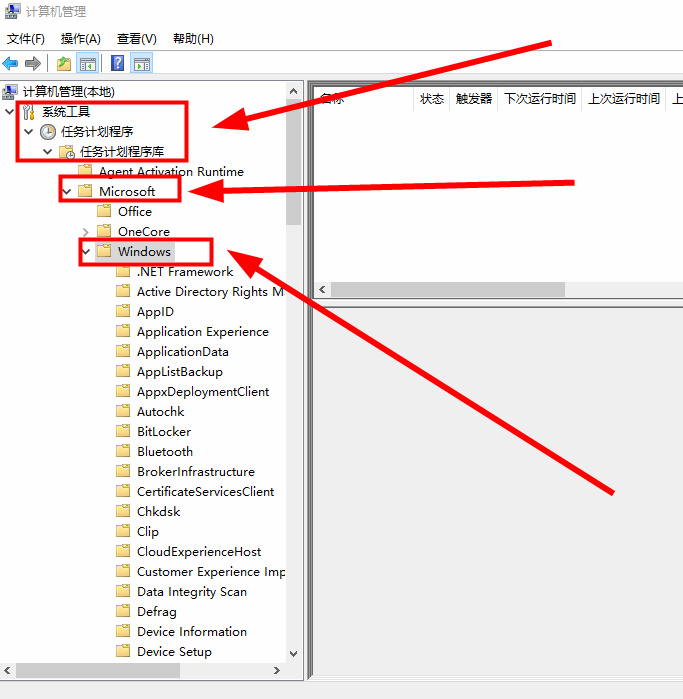Click the Forward arrow toolbar icon
This screenshot has width=683, height=699.
[33, 64]
